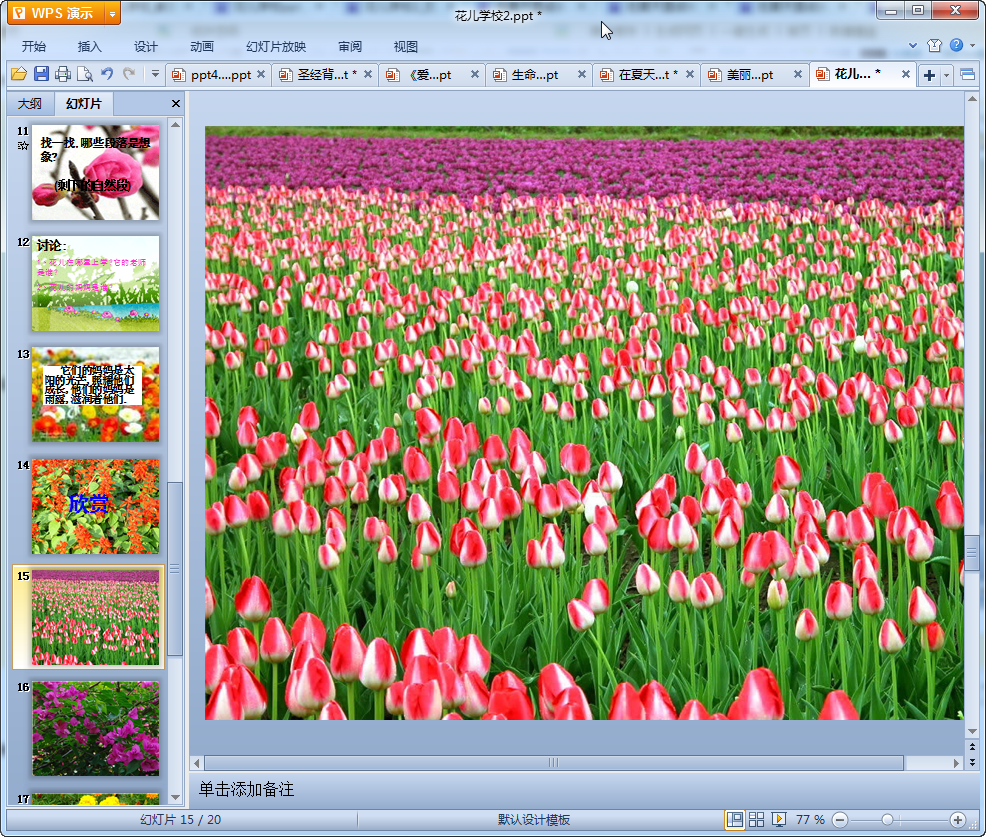Screen dimensions: 986x837
Task: Save the presentation with the floppy disk icon
Action: 41,74
